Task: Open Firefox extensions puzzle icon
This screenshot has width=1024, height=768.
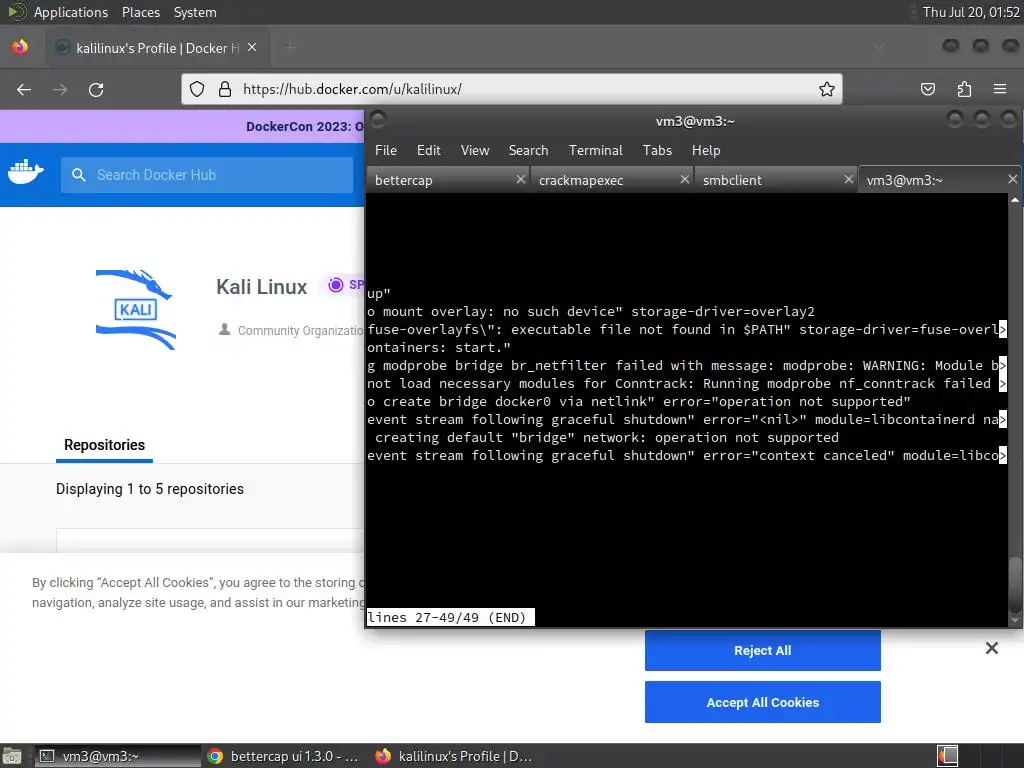Action: coord(964,89)
